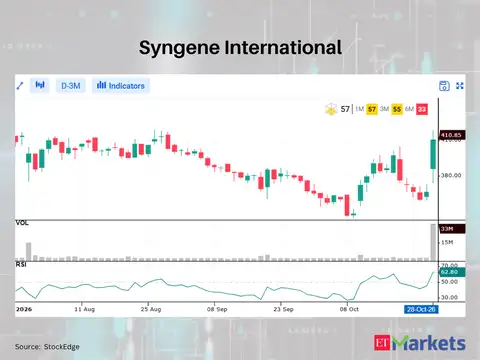Expand chart to fullscreen
Viewport: 480px width, 360px height.
(x=460, y=86)
